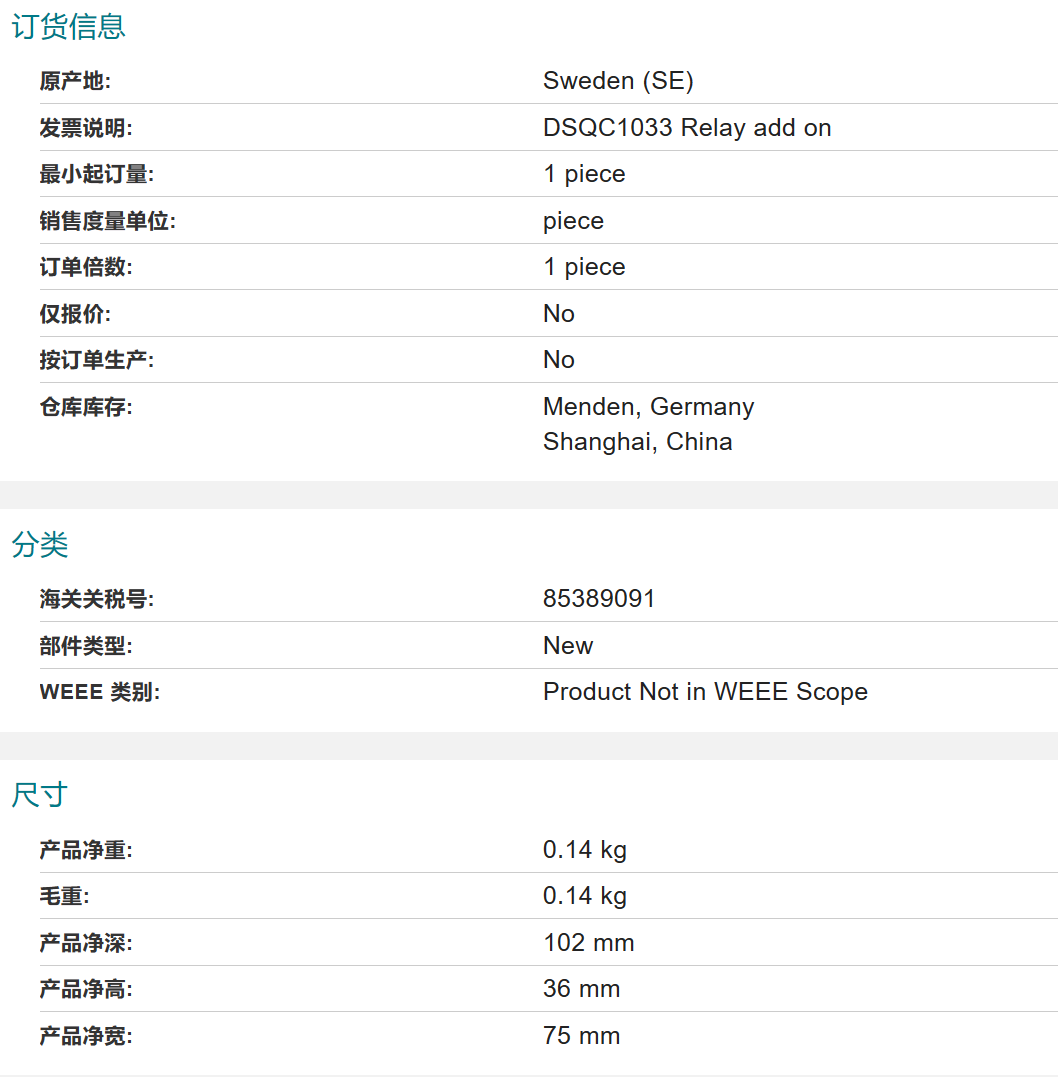Click the 销售度量单位 piece value
The height and width of the screenshot is (1077, 1058).
coord(574,221)
